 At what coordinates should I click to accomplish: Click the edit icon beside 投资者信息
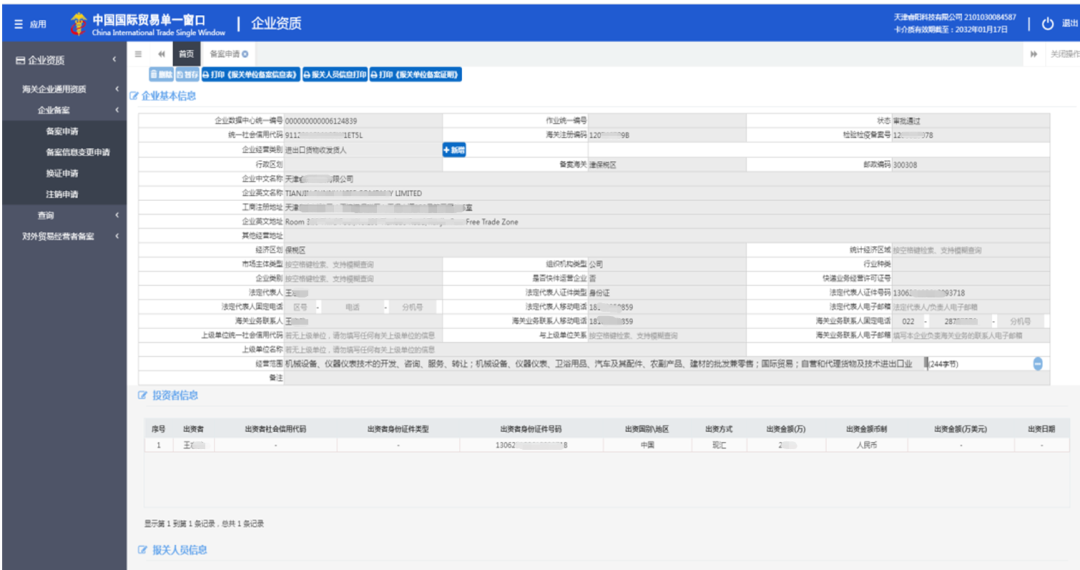[143, 395]
